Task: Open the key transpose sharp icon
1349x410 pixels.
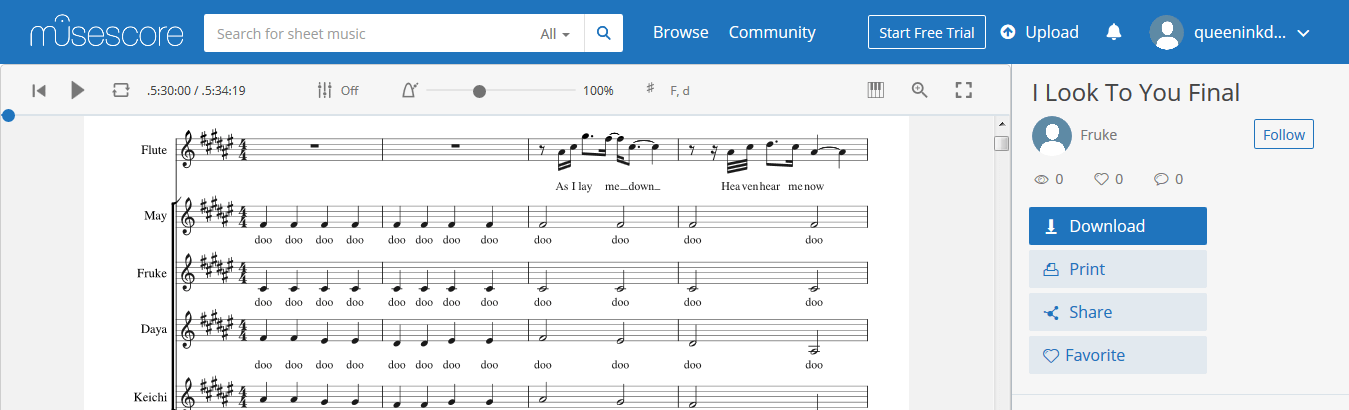Action: (650, 89)
